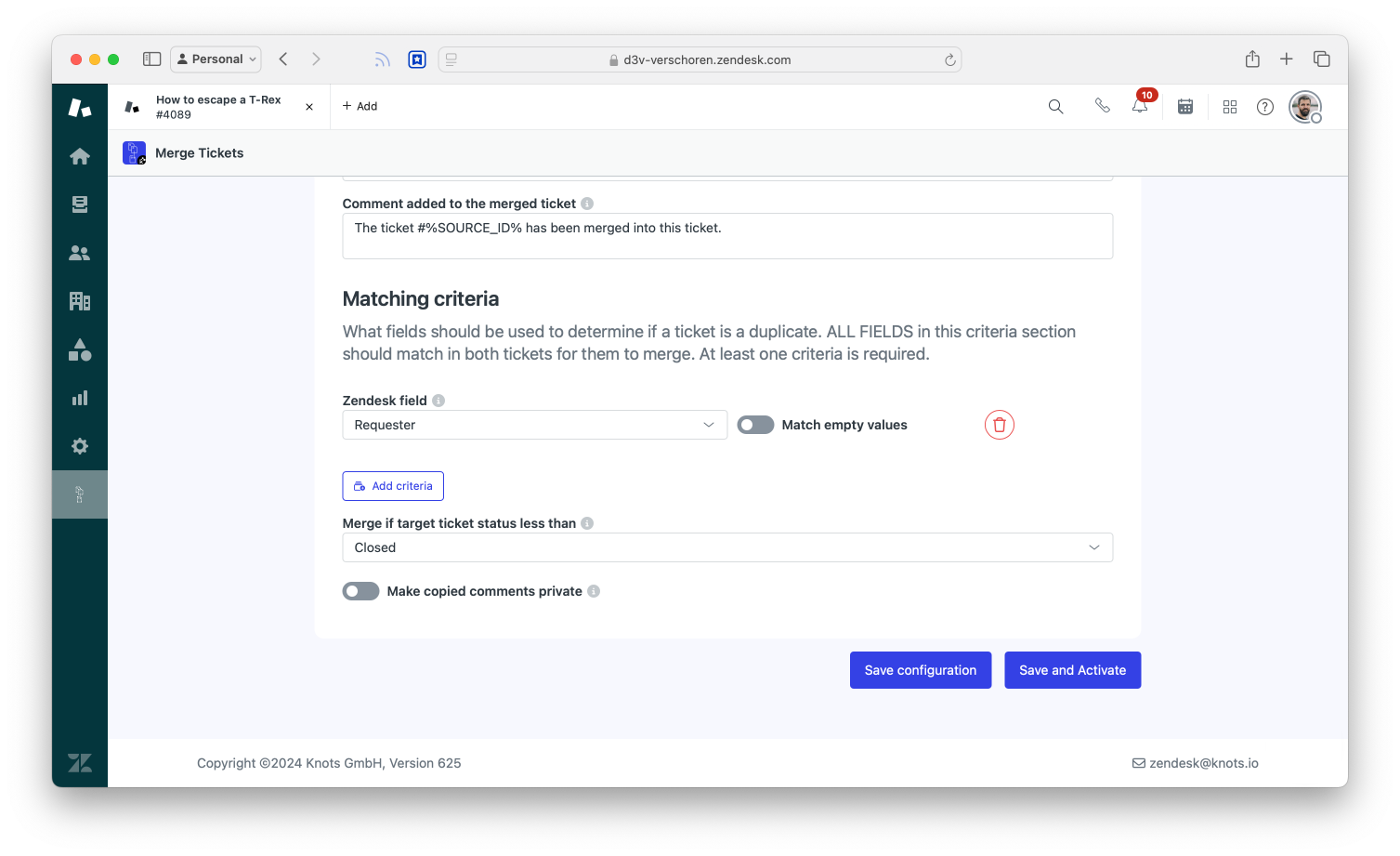The height and width of the screenshot is (856, 1400).
Task: Open the shapes icon in the sidebar
Action: (x=80, y=349)
